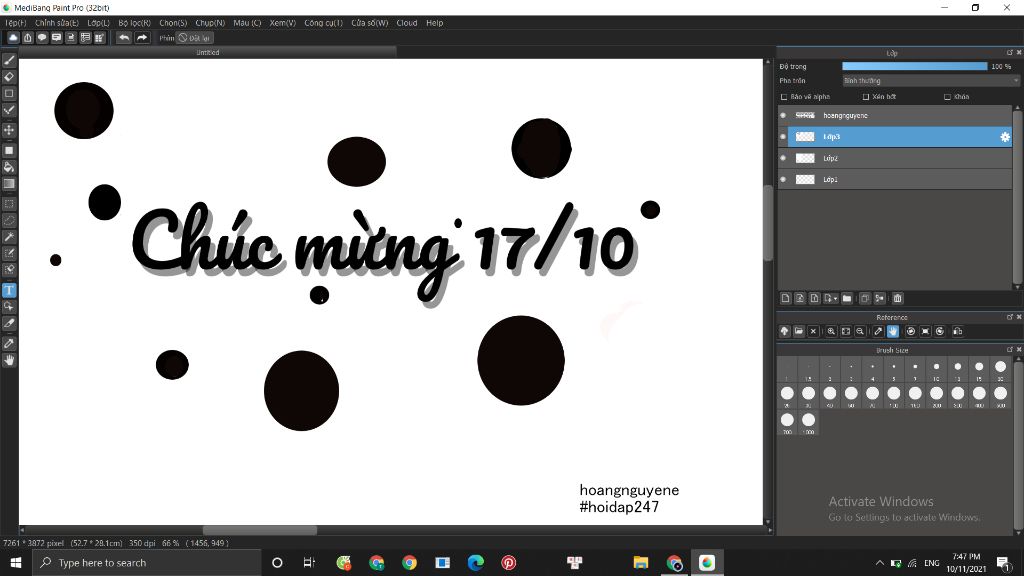The height and width of the screenshot is (576, 1024).
Task: Choose the Select Pen tool
Action: pos(9,253)
